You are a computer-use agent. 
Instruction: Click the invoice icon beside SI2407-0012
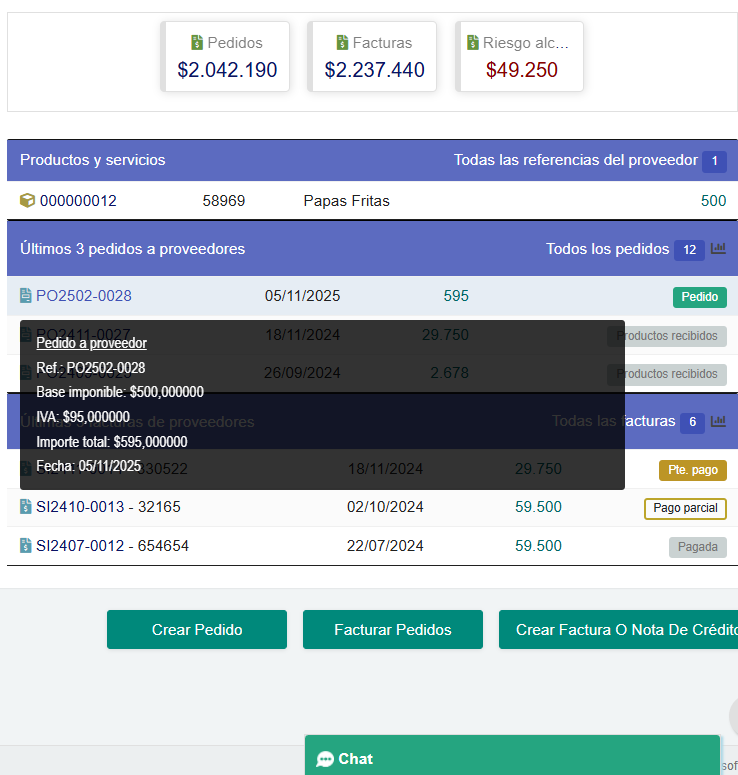click(26, 546)
